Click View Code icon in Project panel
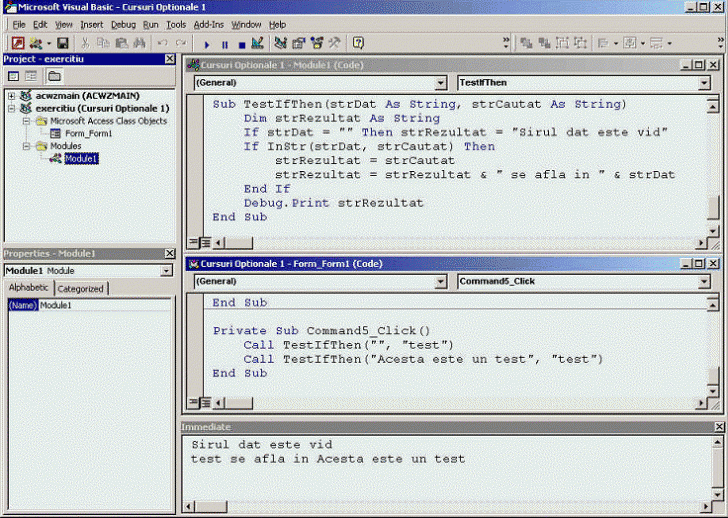 tap(13, 76)
